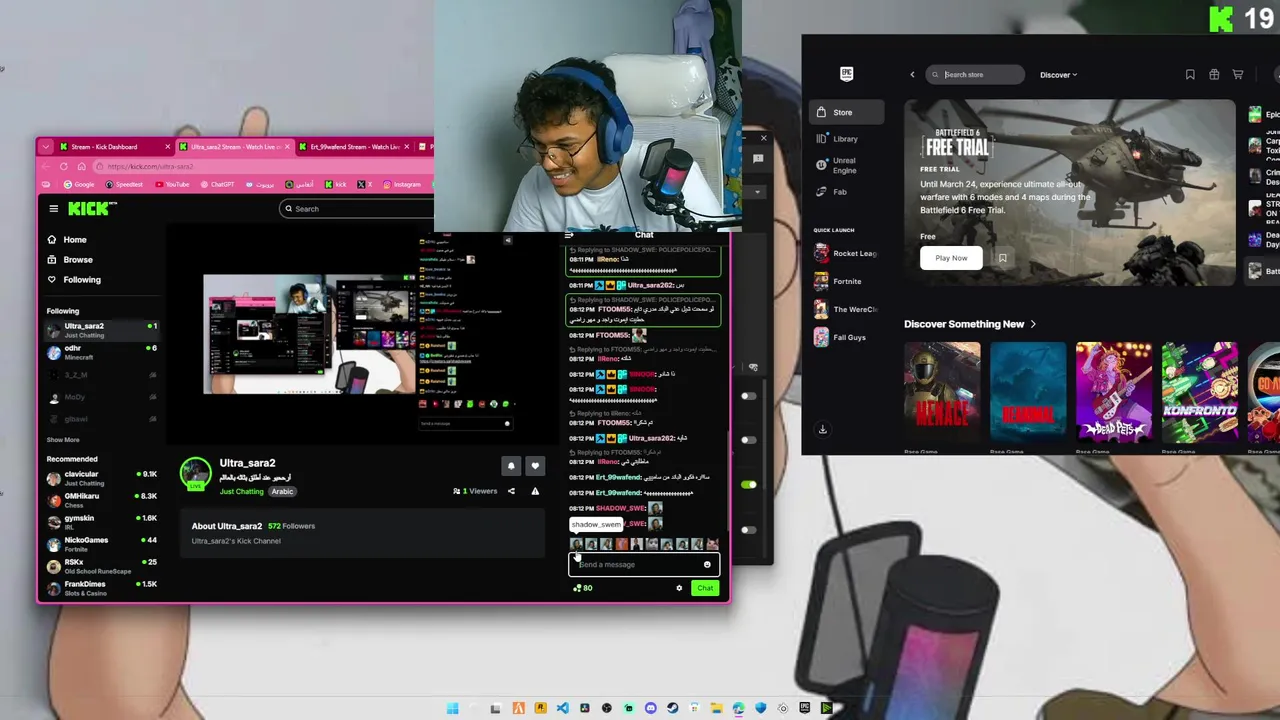
Task: Open Epic downloads icon
Action: point(822,430)
